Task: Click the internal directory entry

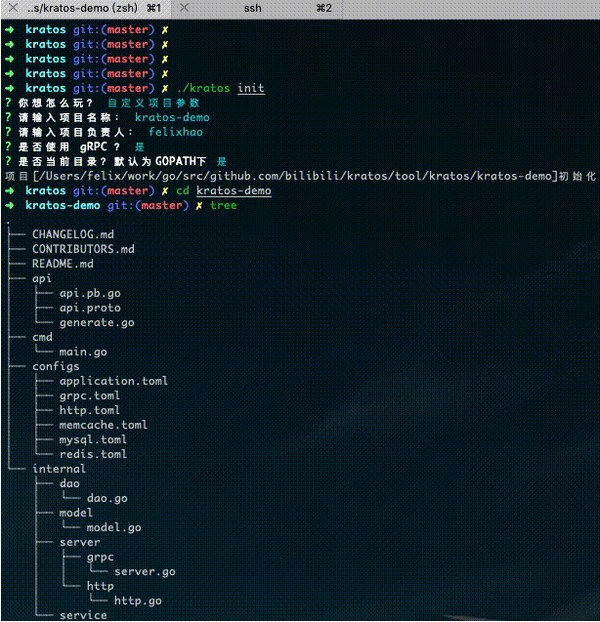Action: tap(59, 468)
